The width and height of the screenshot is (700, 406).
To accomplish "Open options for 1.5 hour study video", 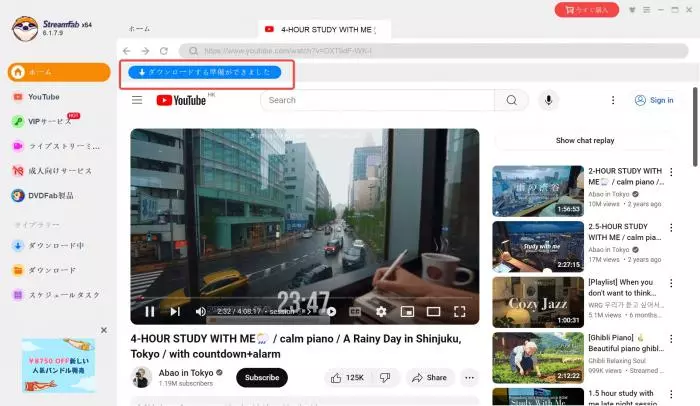I will 671,394.
